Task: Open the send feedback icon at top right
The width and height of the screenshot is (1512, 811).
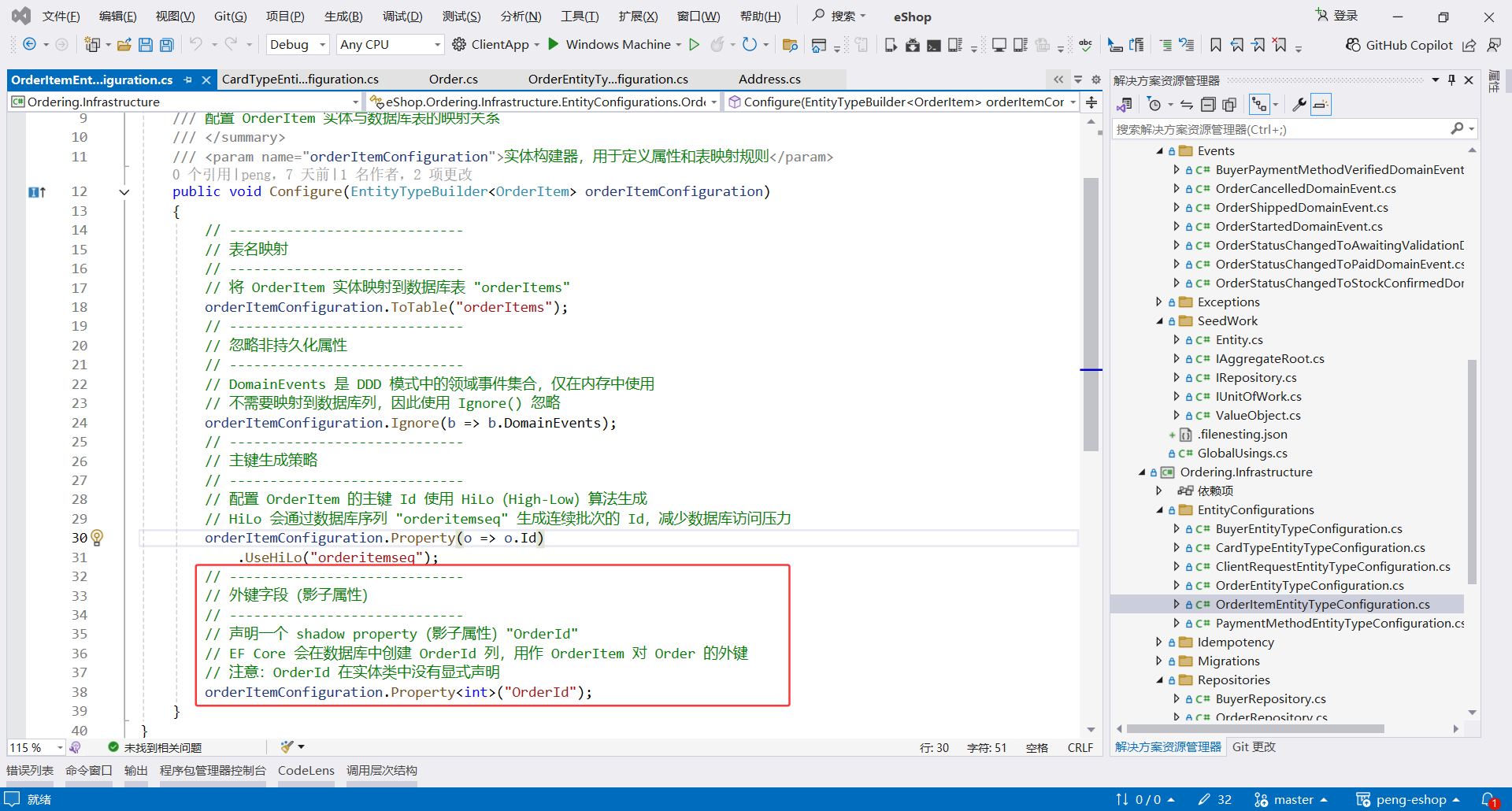Action: pyautogui.click(x=1494, y=45)
